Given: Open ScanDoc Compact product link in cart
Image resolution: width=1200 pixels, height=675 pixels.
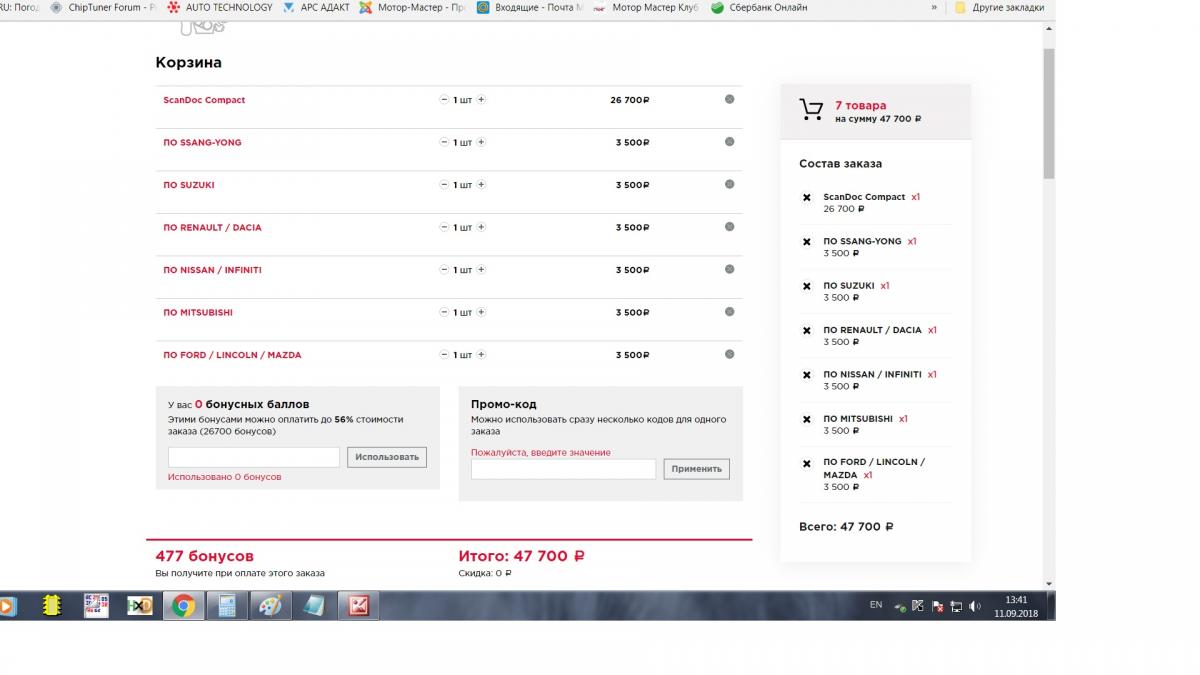Looking at the screenshot, I should (x=204, y=100).
